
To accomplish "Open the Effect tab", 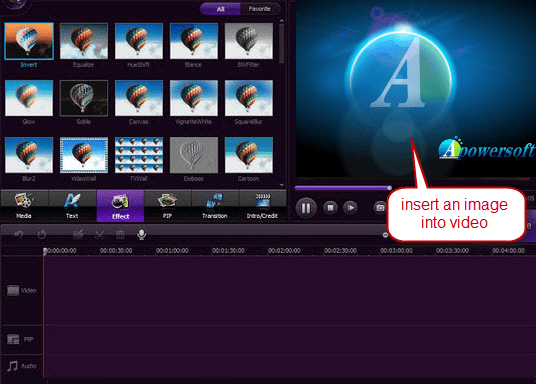I will pyautogui.click(x=120, y=206).
